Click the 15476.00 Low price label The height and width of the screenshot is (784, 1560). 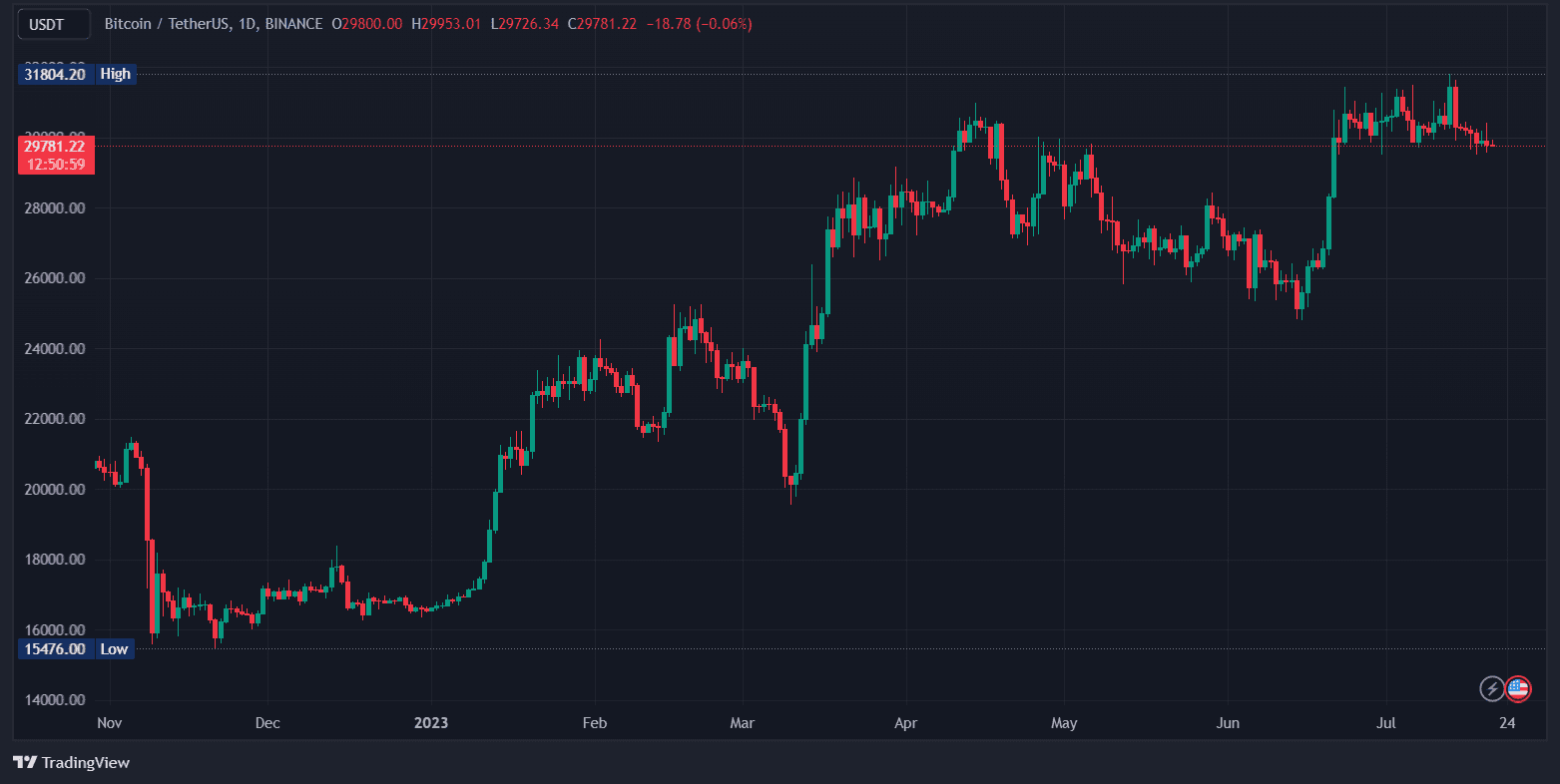pos(77,649)
